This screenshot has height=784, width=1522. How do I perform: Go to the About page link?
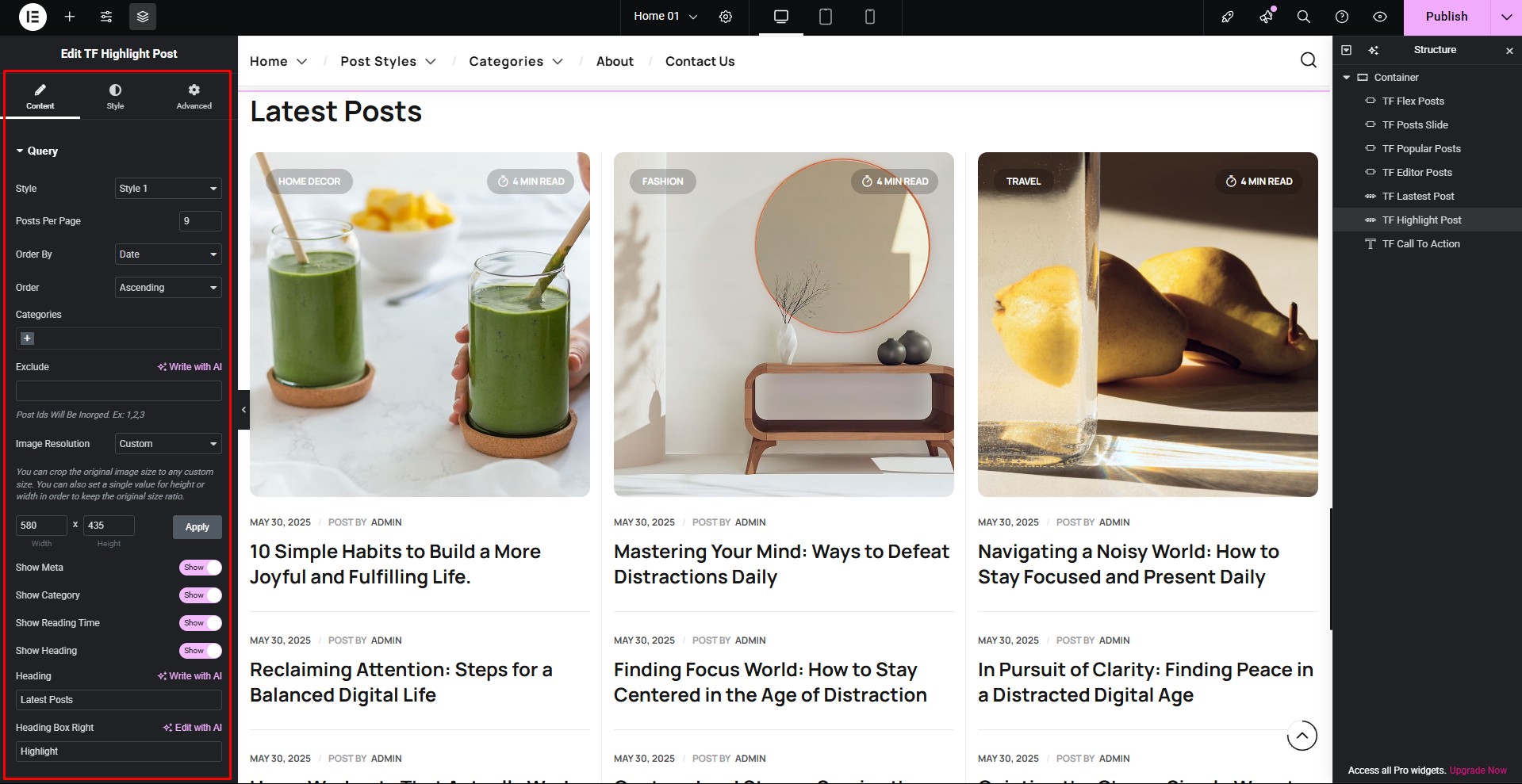615,61
